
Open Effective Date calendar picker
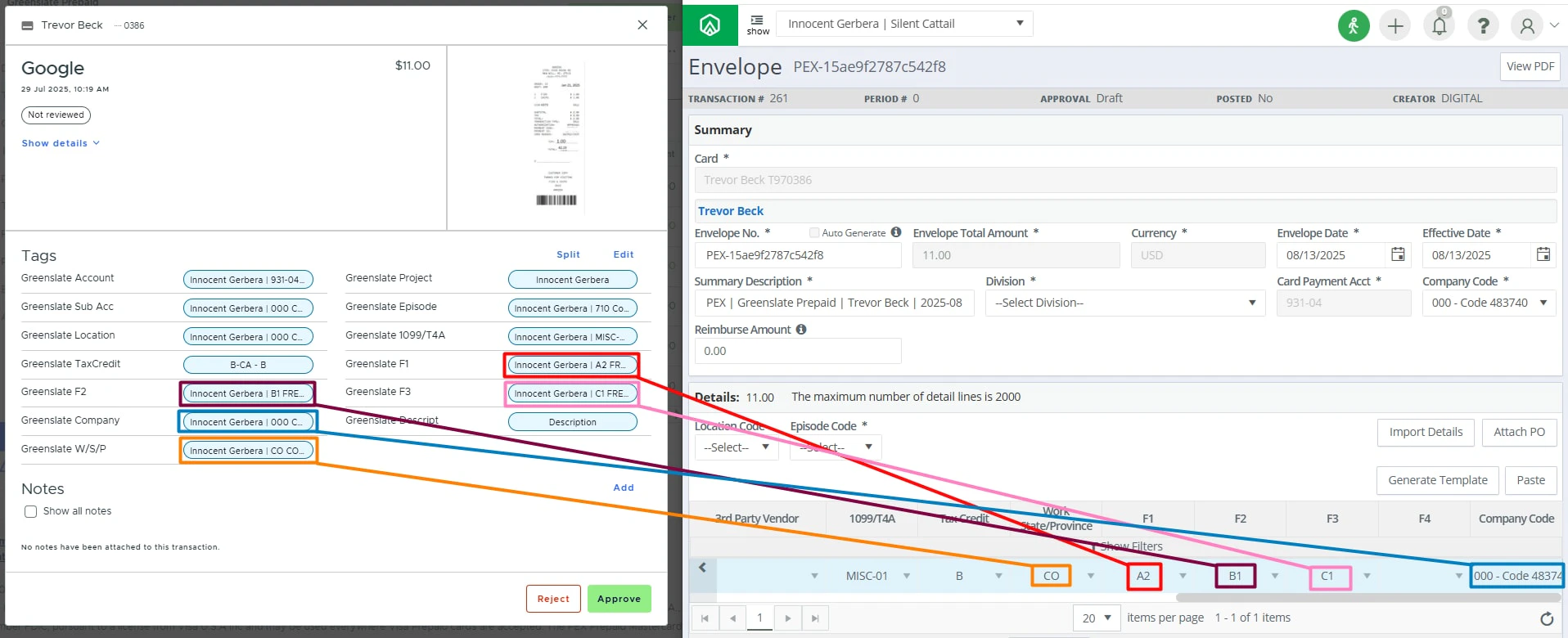1543,254
